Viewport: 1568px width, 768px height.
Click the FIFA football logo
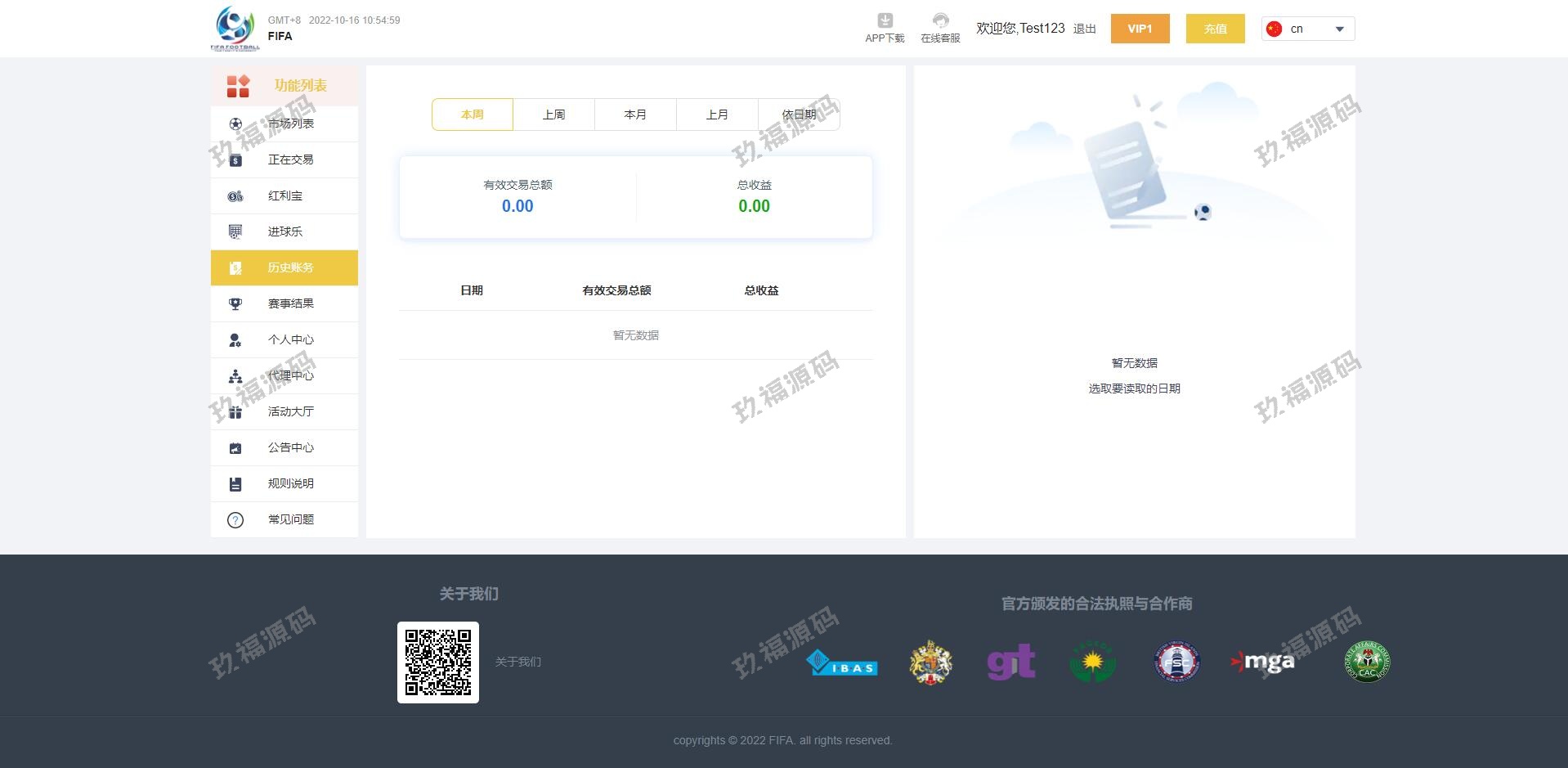point(235,29)
